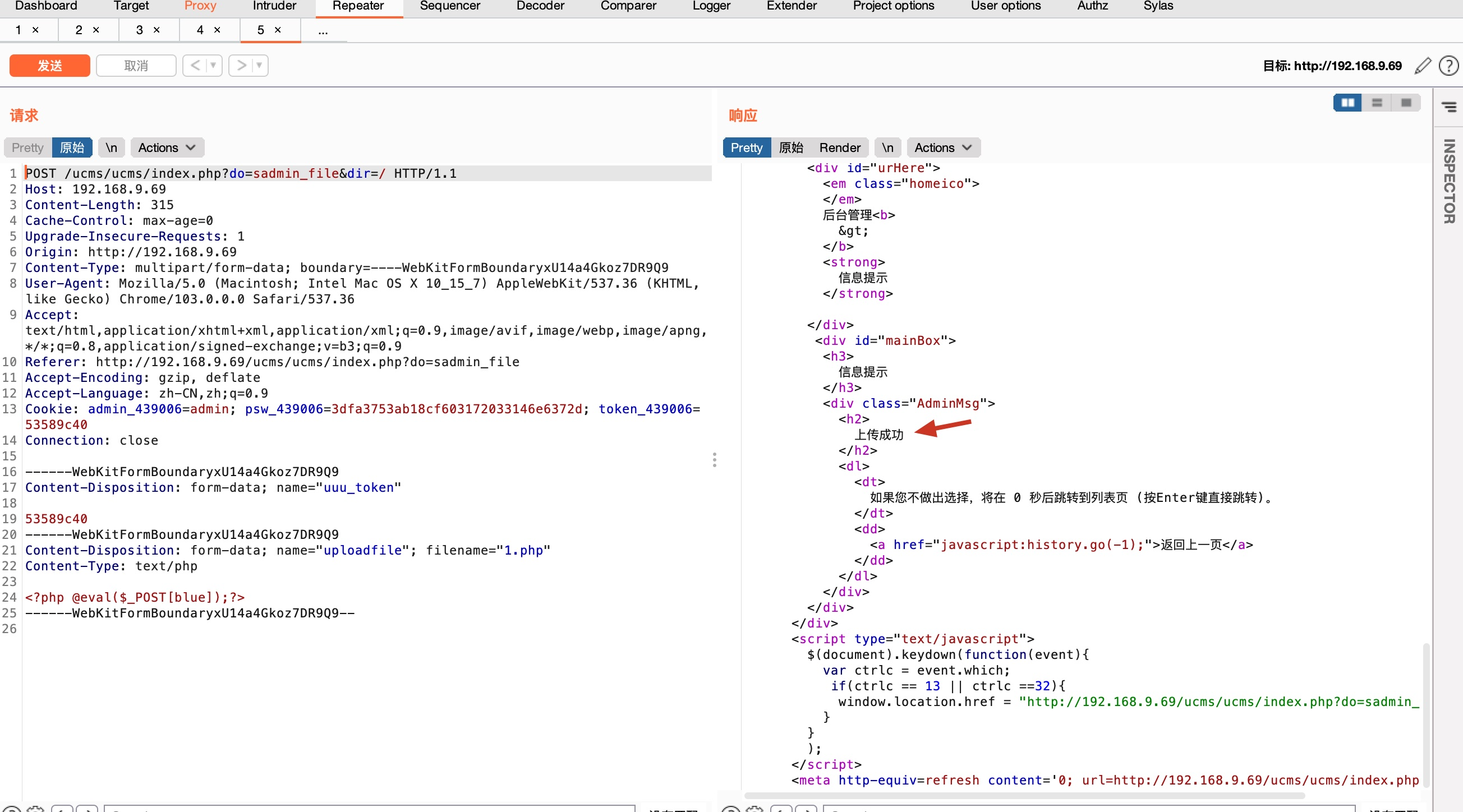The height and width of the screenshot is (812, 1463).
Task: Click the pencil icon to edit the target
Action: click(1423, 66)
